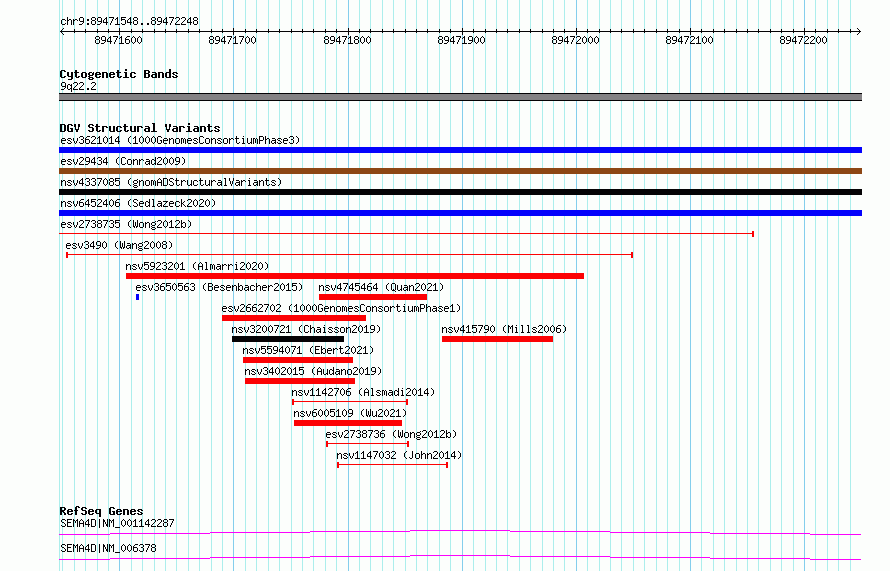Click ruler position 89471900
Screen dimensions: 890x571
pyautogui.click(x=461, y=40)
